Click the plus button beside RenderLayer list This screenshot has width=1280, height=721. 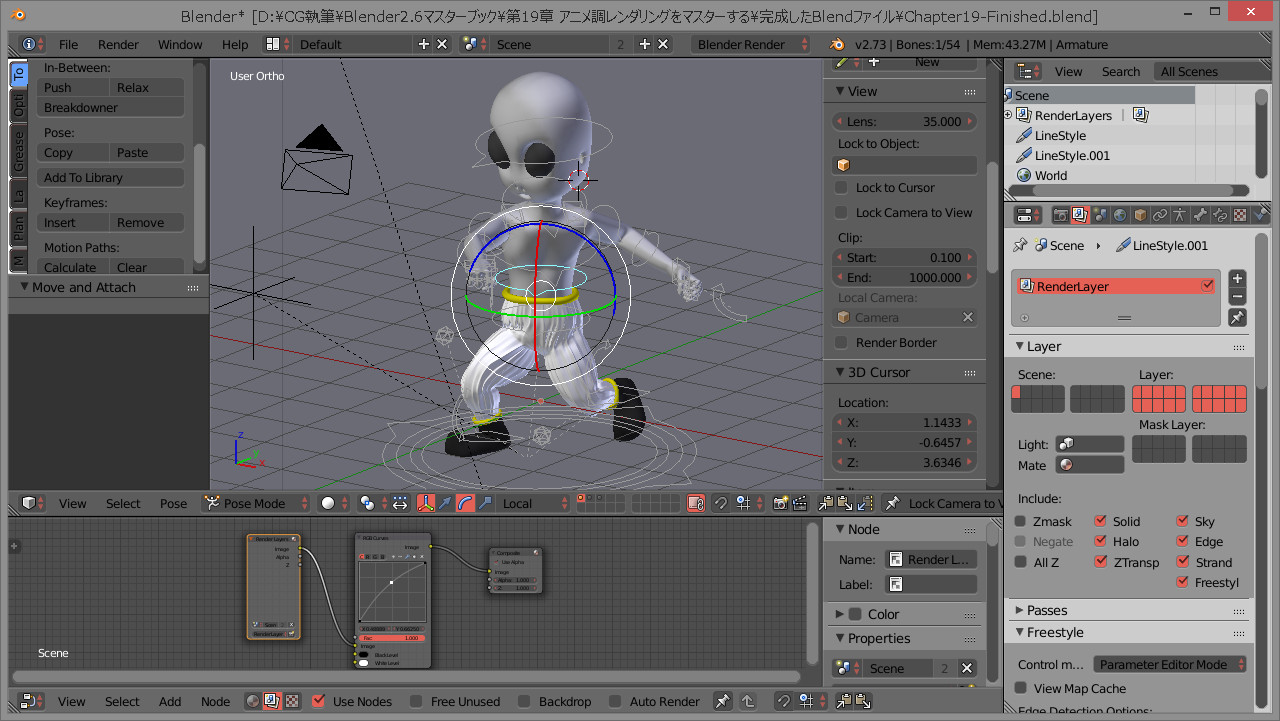pyautogui.click(x=1237, y=279)
